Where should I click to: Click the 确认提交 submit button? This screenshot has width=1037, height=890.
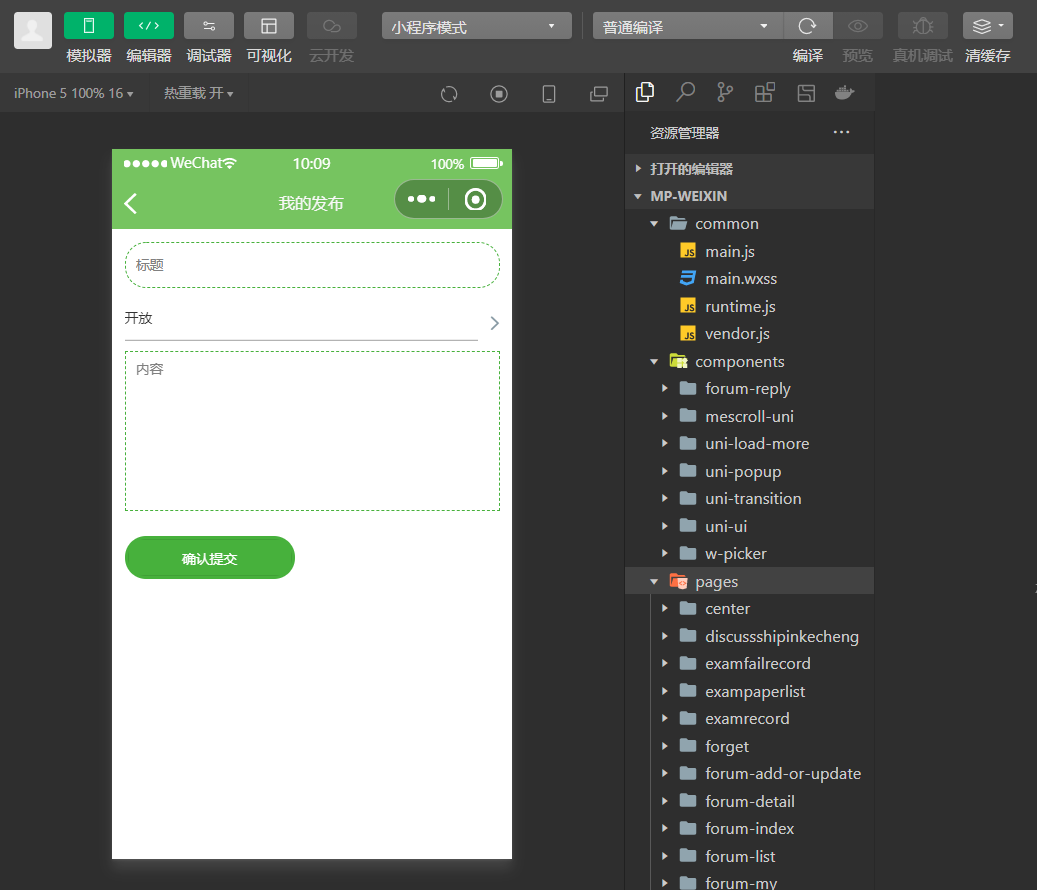click(x=210, y=557)
